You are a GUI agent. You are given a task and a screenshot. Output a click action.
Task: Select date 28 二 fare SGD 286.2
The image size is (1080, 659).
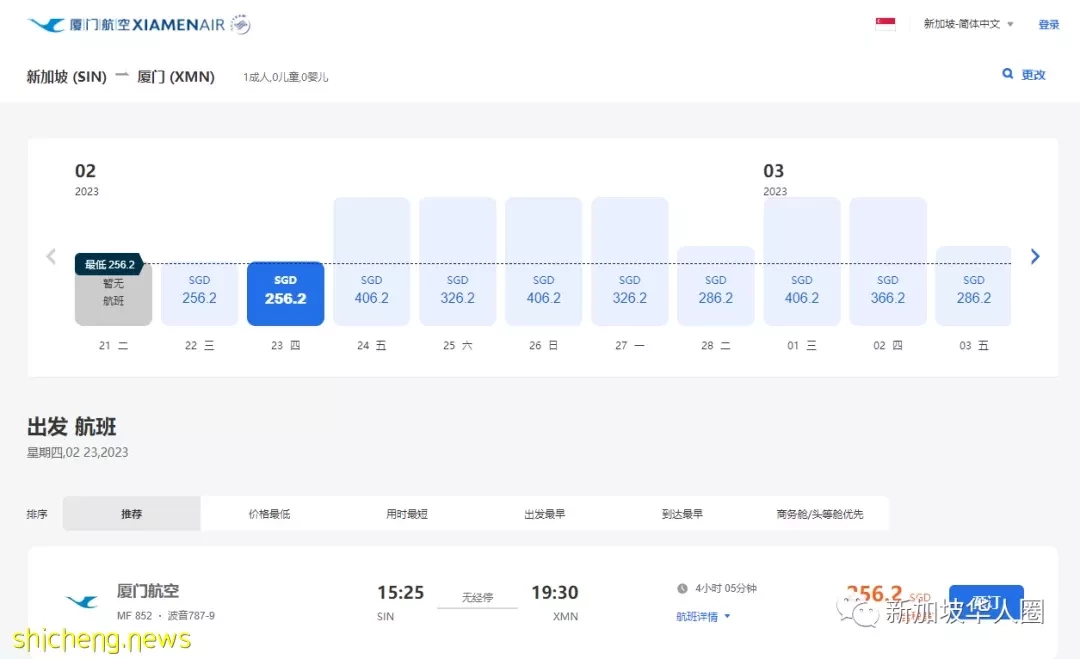[716, 286]
